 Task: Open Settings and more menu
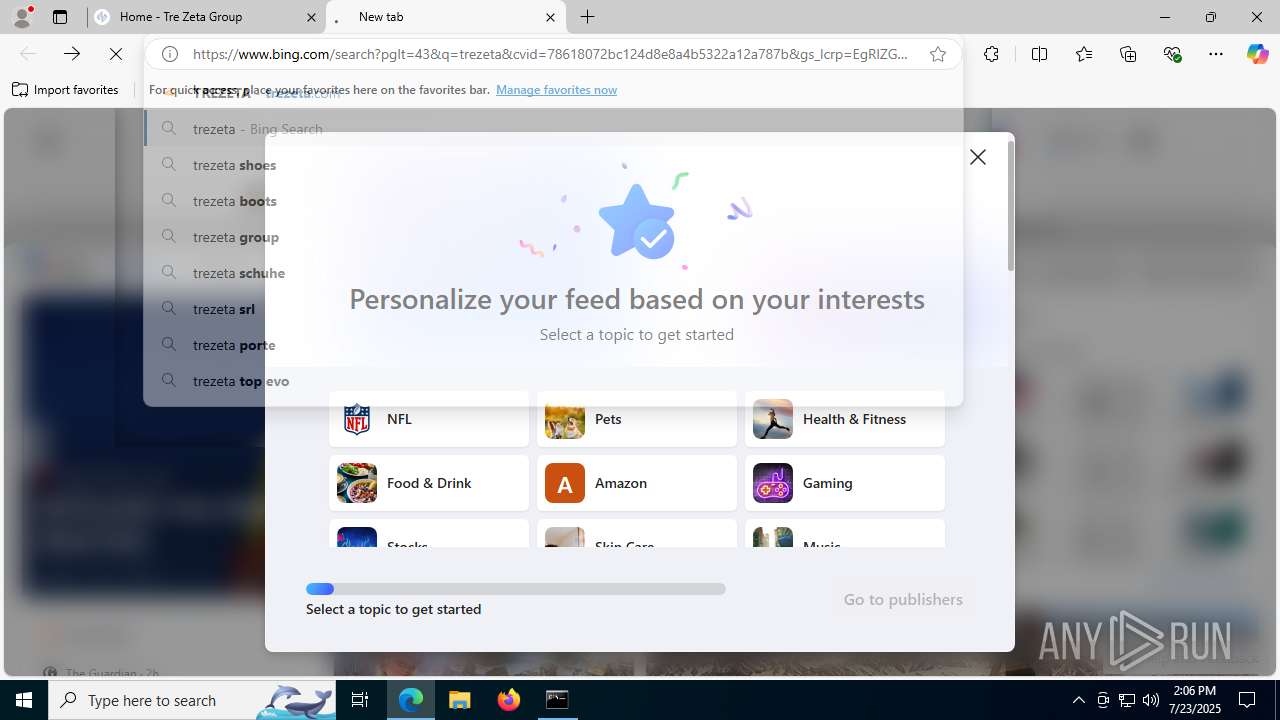(x=1216, y=54)
